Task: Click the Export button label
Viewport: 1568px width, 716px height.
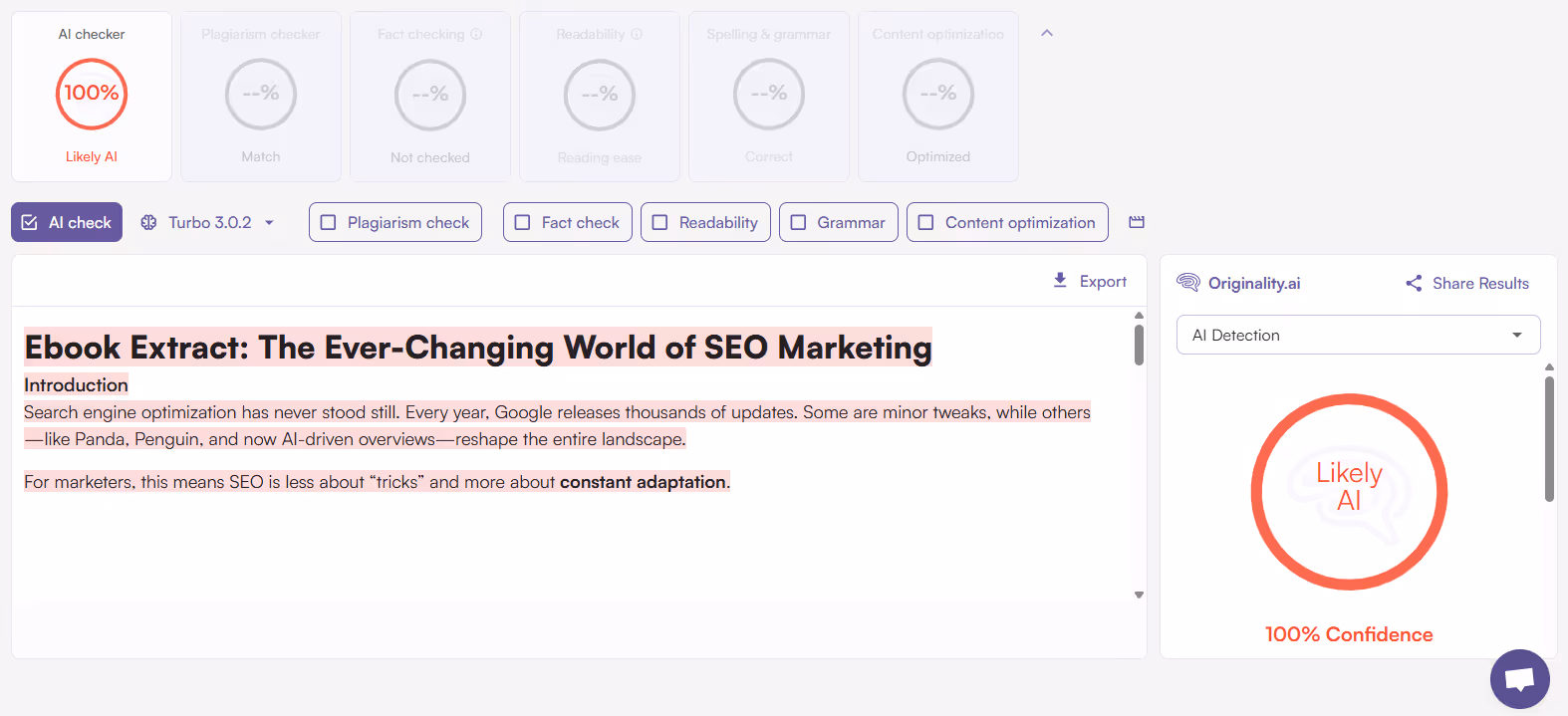Action: [x=1103, y=282]
